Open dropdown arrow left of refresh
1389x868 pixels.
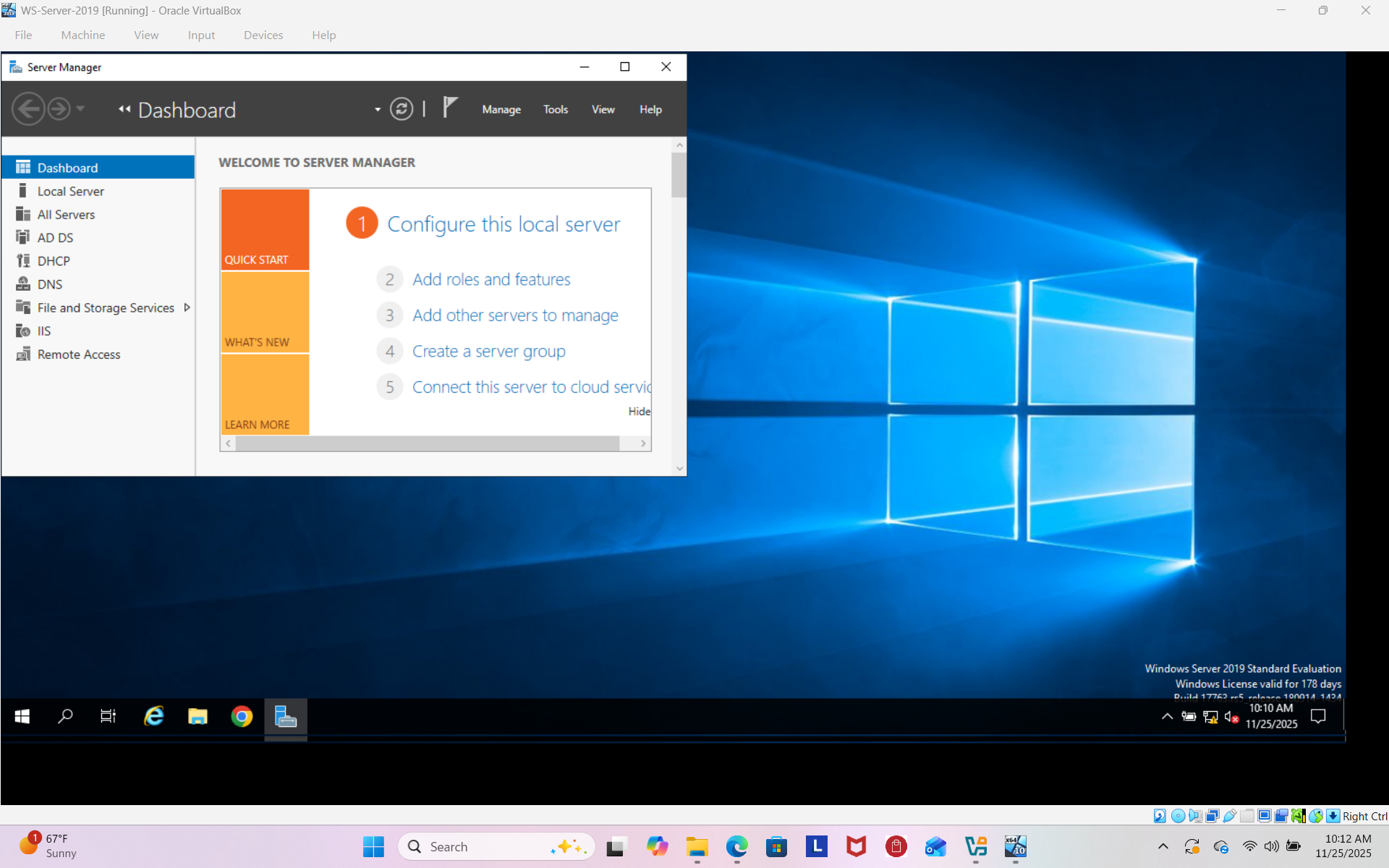[x=378, y=110]
